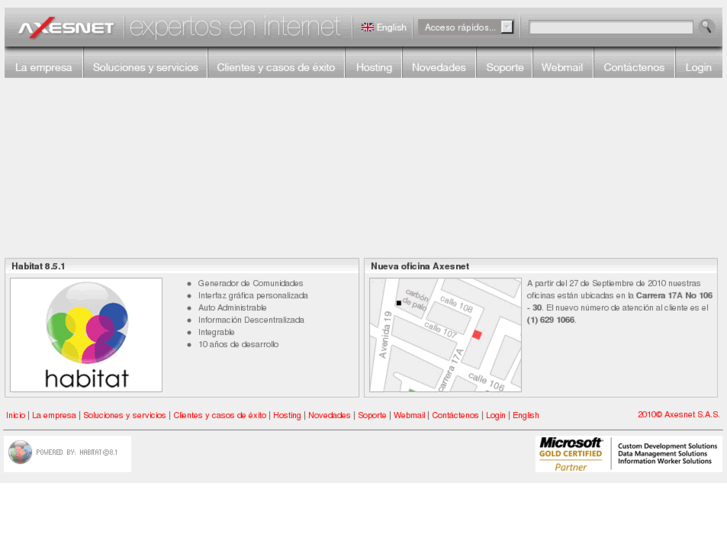Viewport: 727px width, 545px height.
Task: Click Contáctenos footer link
Action: tap(455, 415)
